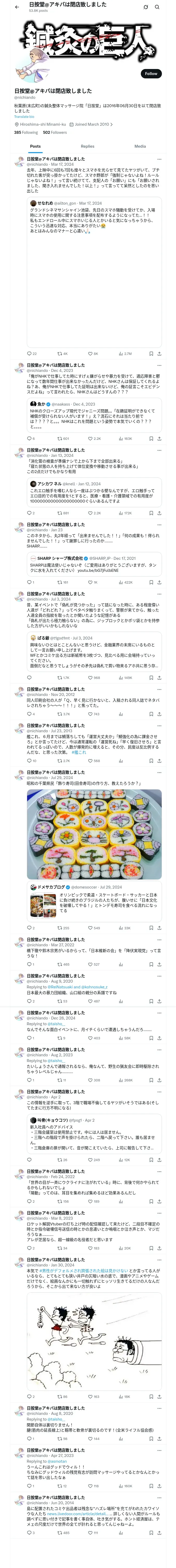Open the decorated sushi rolls photo
Screen dimensions: 176x1568
tap(94, 834)
